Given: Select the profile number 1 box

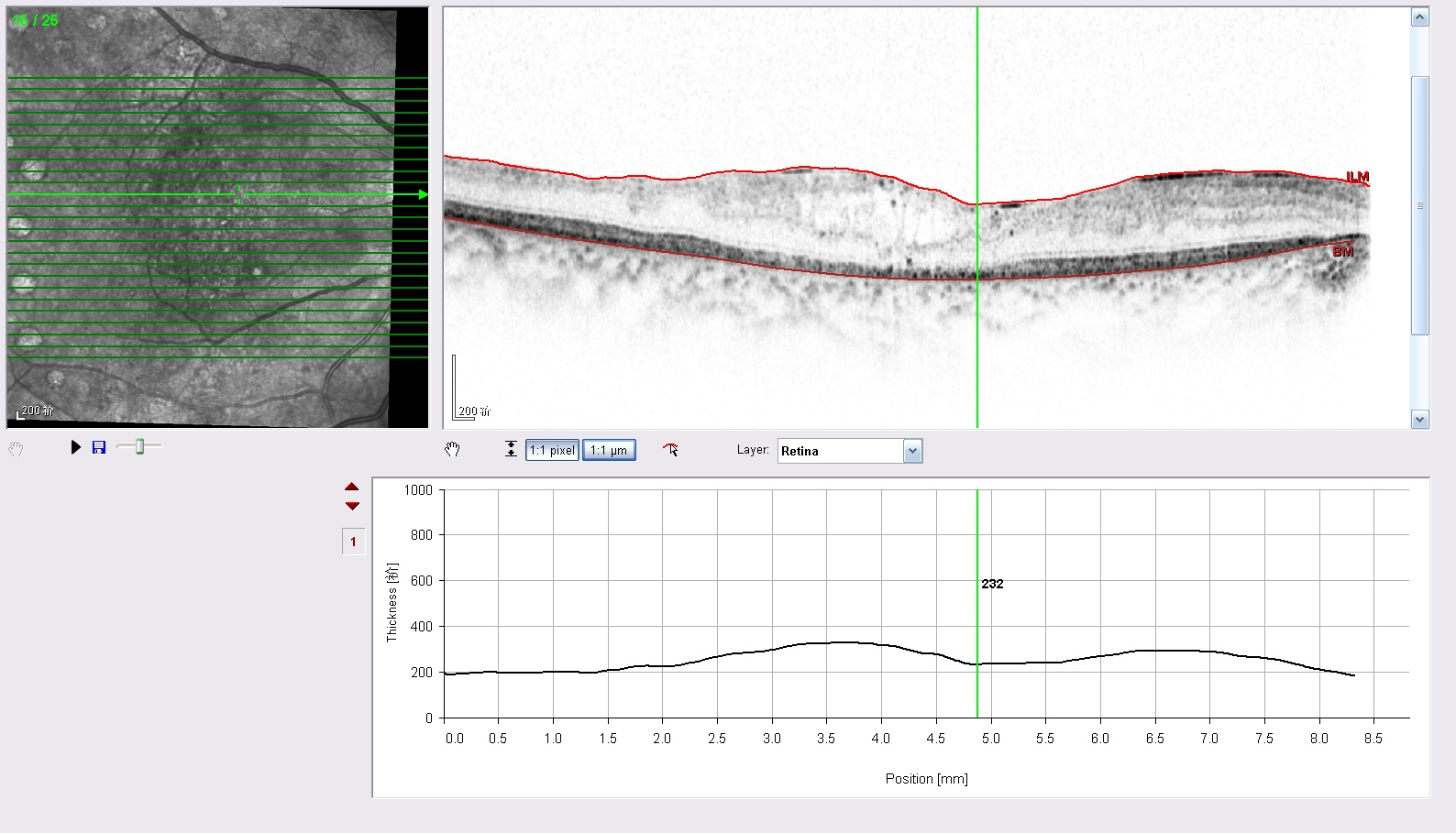Looking at the screenshot, I should pos(353,542).
